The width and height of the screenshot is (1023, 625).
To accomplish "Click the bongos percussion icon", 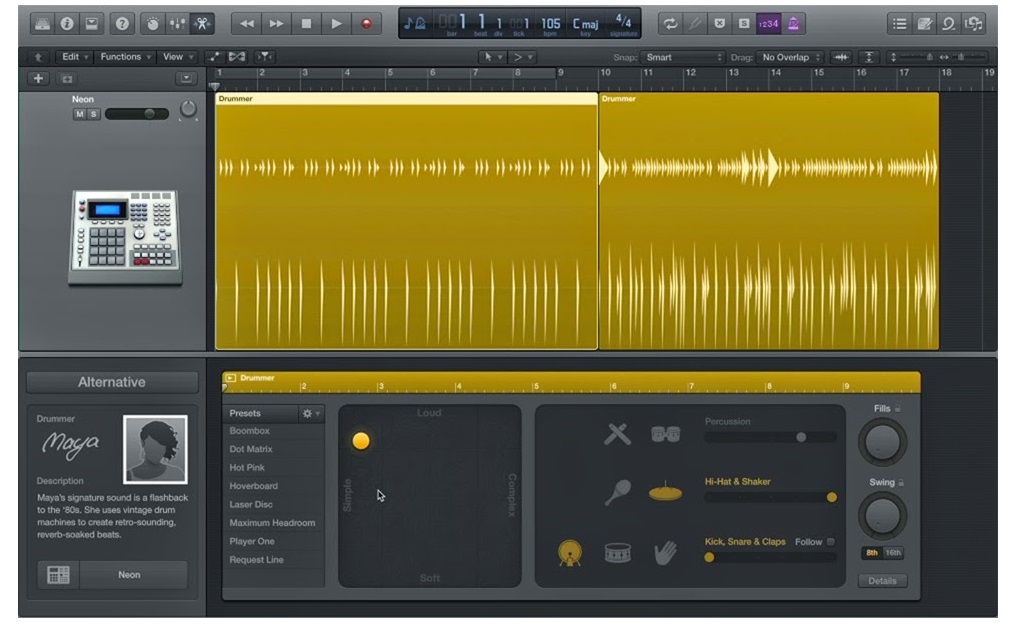I will [665, 433].
